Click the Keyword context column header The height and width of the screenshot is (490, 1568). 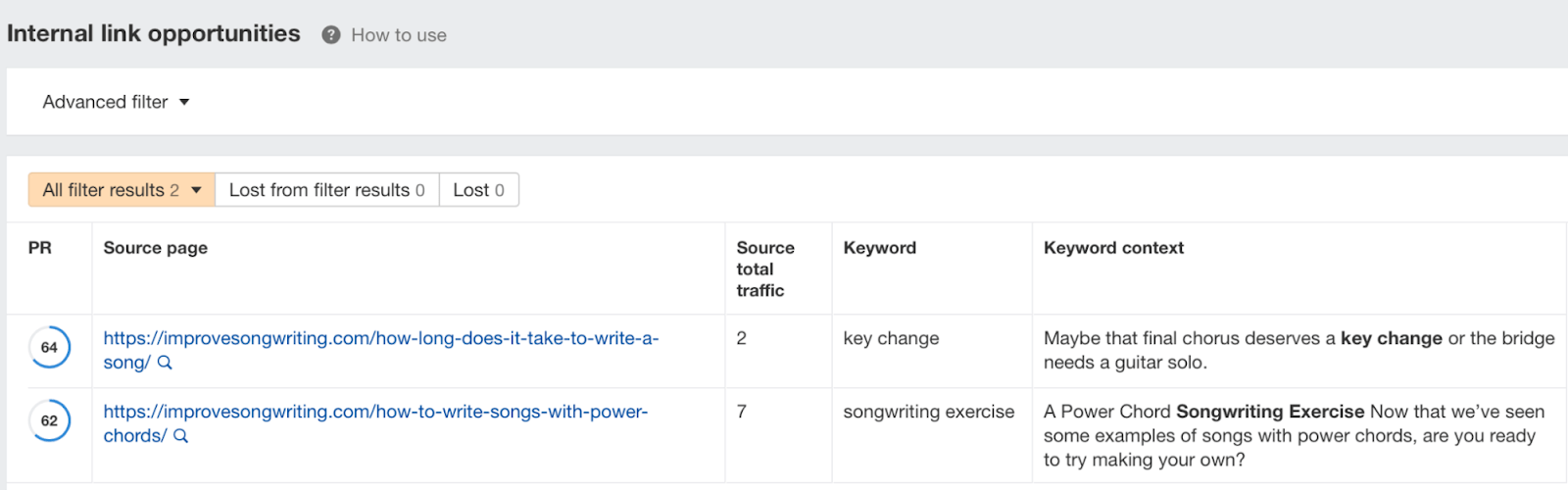(1113, 248)
